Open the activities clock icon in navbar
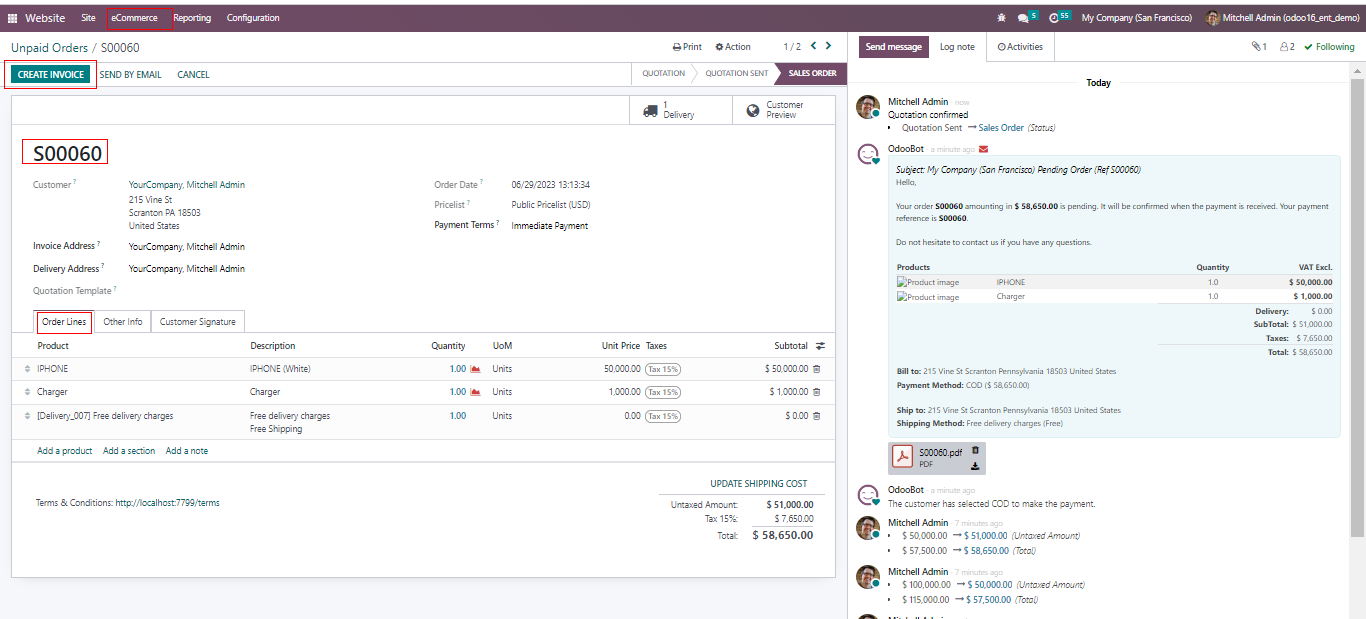This screenshot has height=619, width=1366. click(x=1056, y=18)
